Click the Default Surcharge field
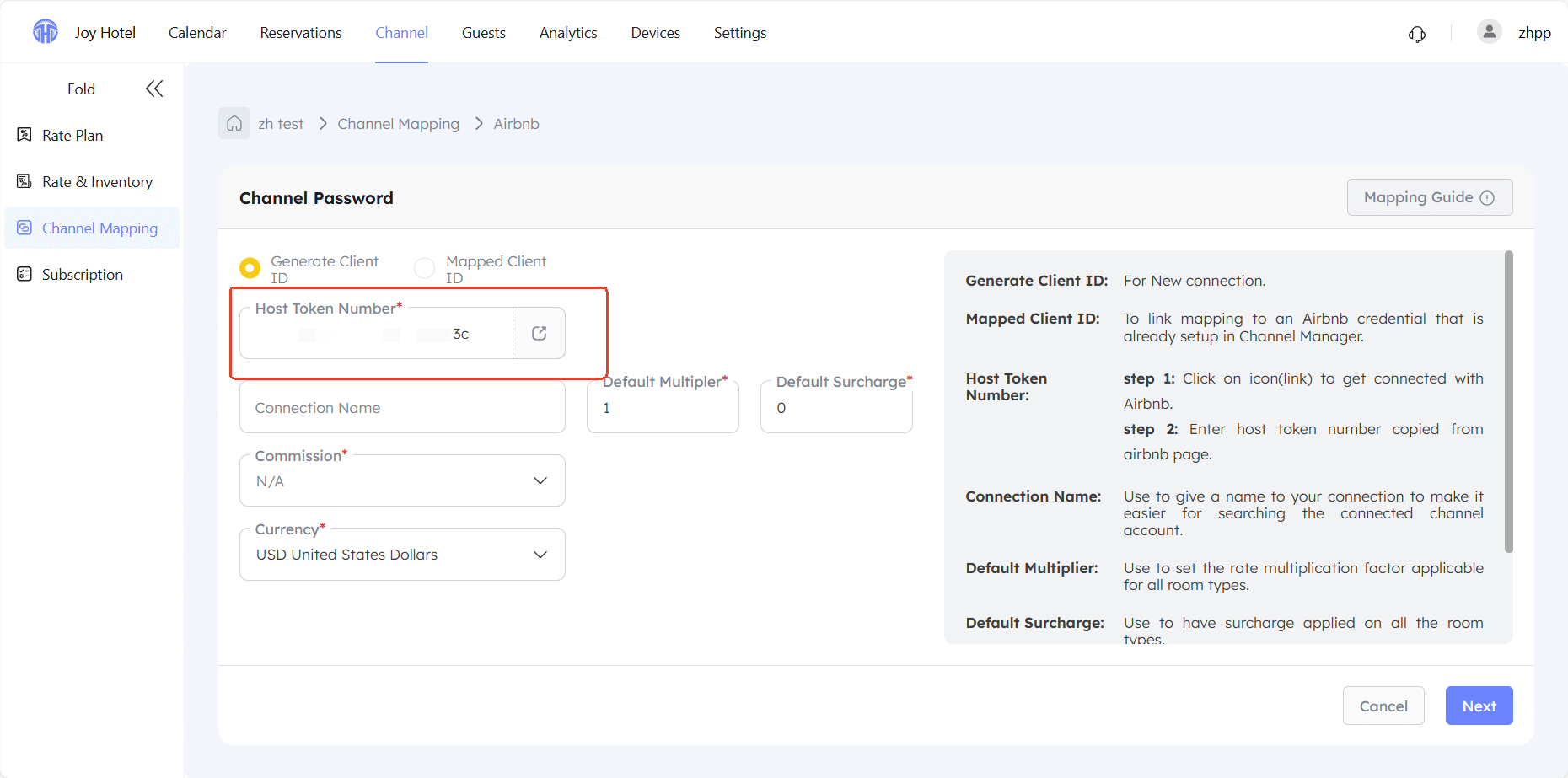Screen dimensions: 1568x778 (x=836, y=407)
